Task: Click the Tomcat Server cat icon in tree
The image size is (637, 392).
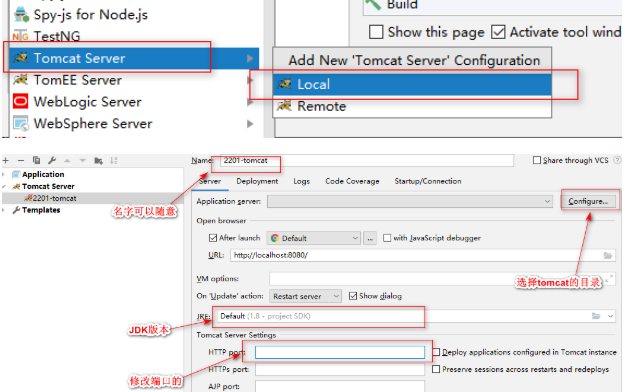Action: click(16, 186)
